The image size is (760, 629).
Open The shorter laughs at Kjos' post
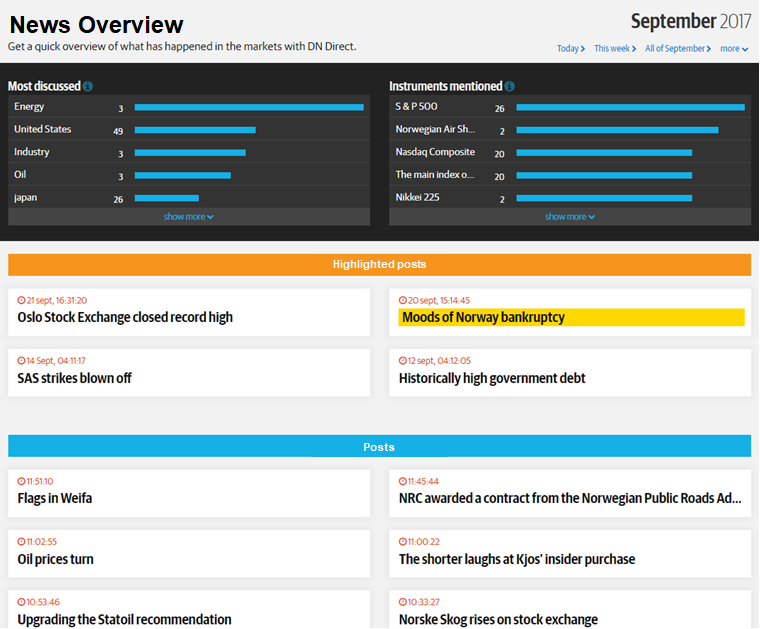[x=517, y=559]
